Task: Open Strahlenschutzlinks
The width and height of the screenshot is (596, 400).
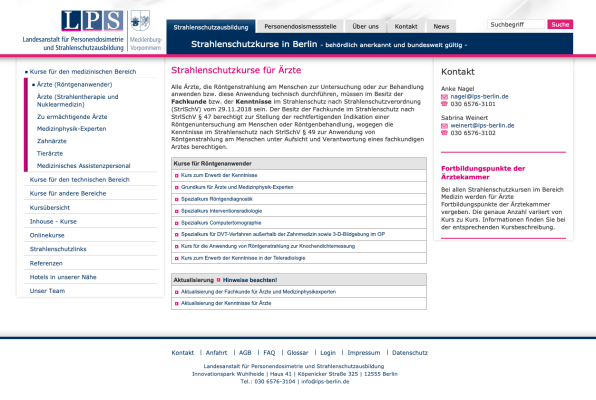Action: [58, 249]
